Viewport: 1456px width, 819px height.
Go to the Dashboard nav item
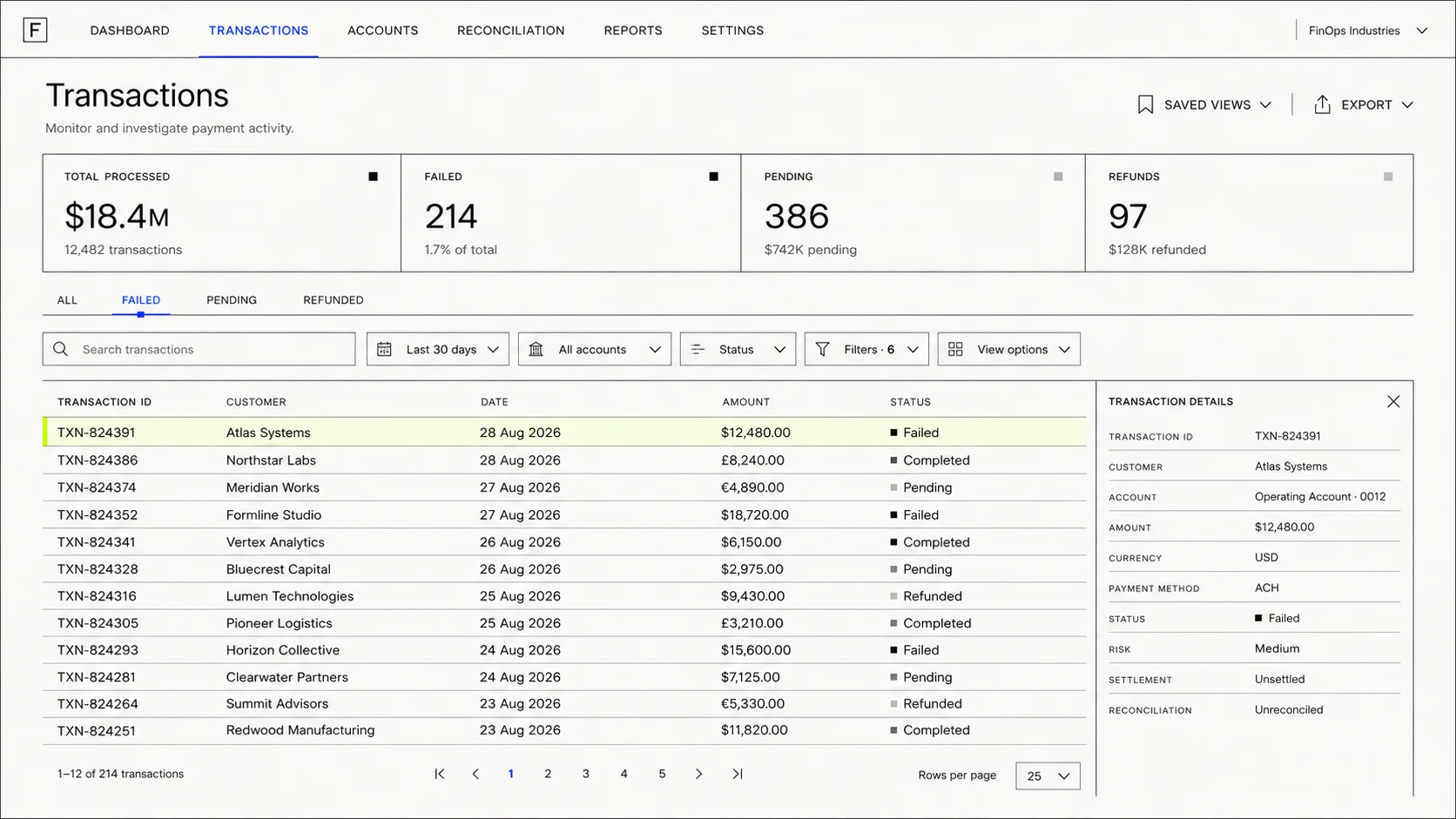coord(130,30)
